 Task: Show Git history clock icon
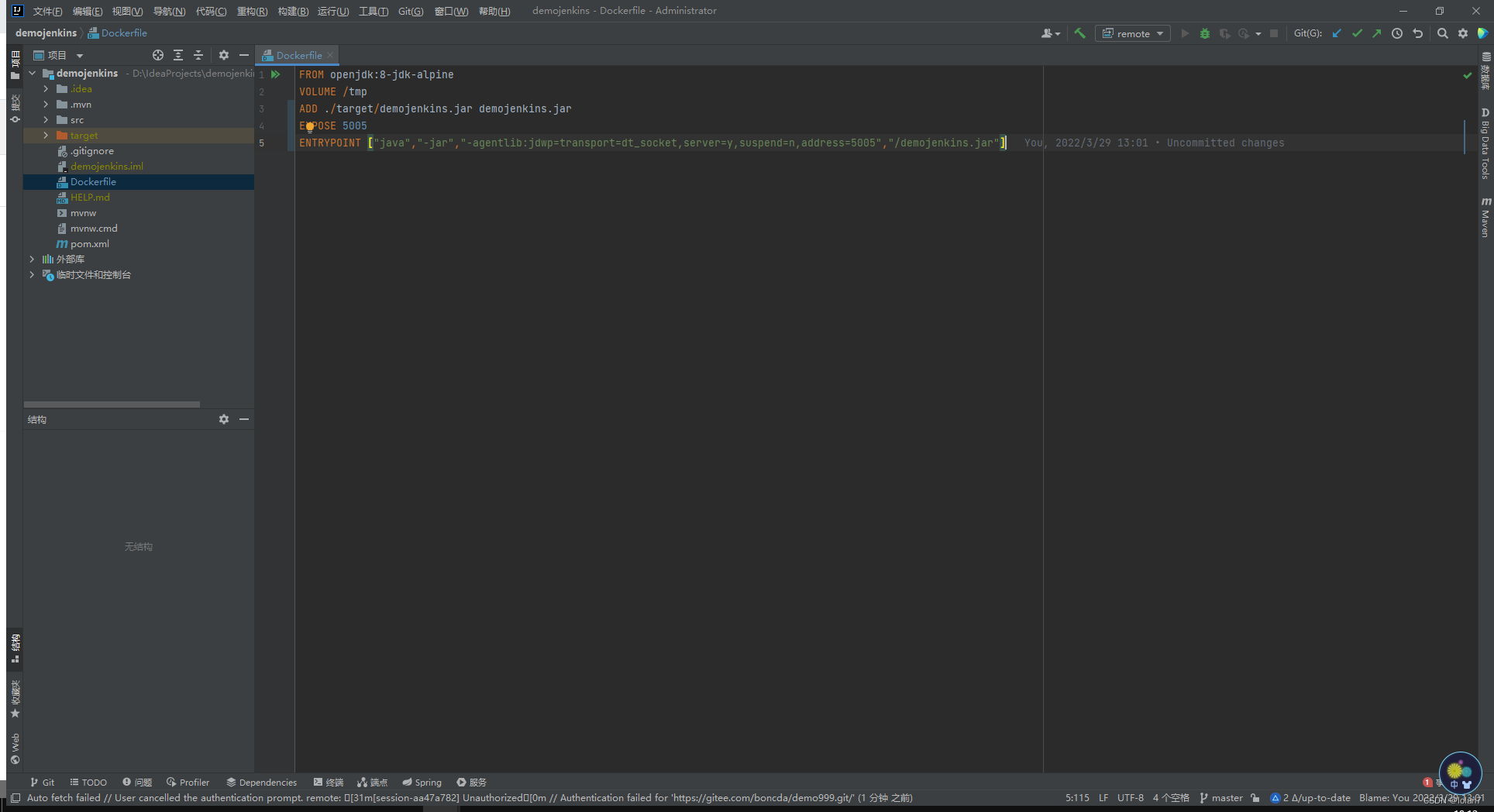click(1397, 33)
